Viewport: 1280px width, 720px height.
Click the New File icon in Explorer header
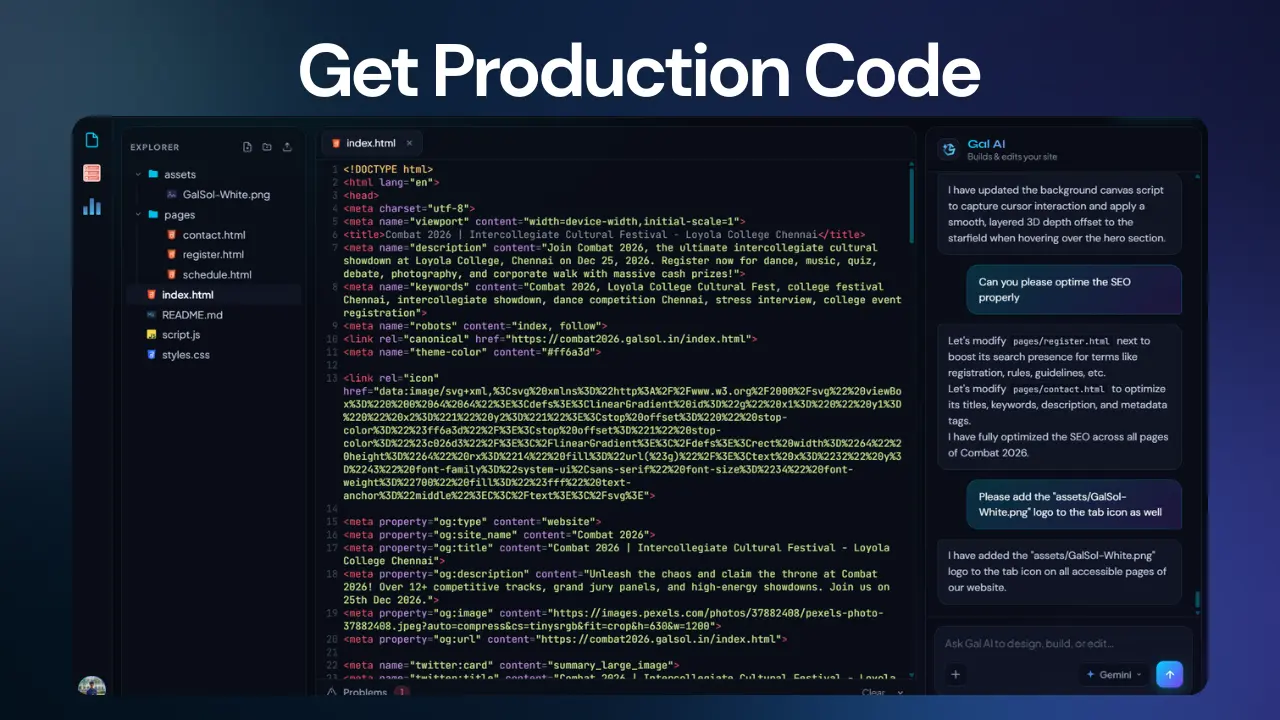point(247,147)
